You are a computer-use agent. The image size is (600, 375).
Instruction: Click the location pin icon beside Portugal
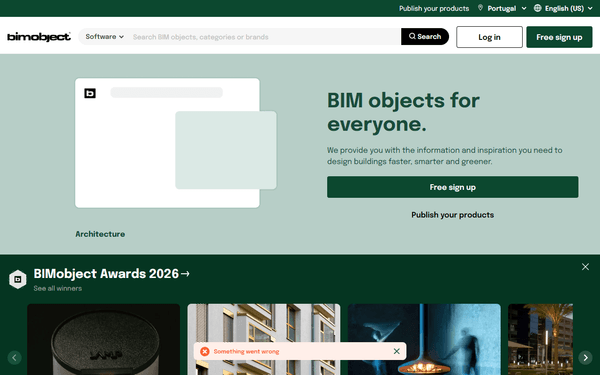point(480,8)
